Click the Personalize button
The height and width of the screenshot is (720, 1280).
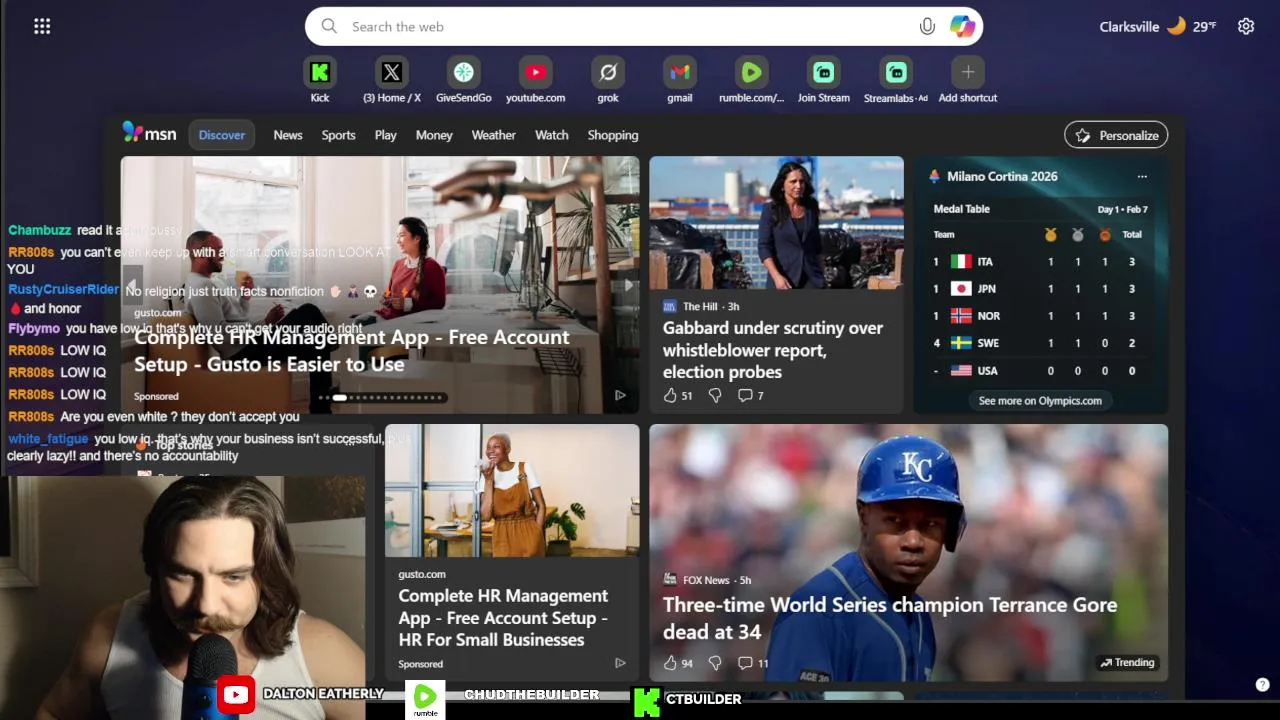(1116, 136)
